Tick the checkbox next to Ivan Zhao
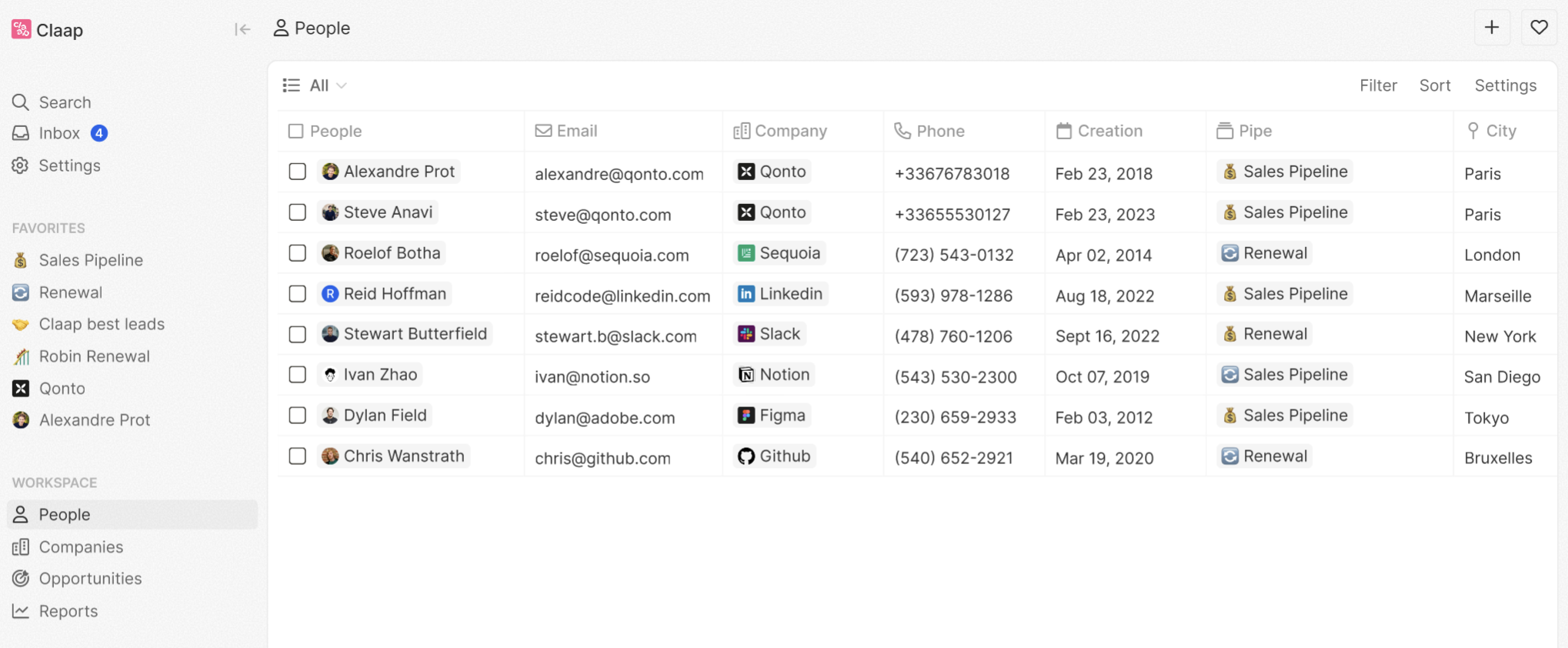The height and width of the screenshot is (648, 1568). tap(297, 375)
